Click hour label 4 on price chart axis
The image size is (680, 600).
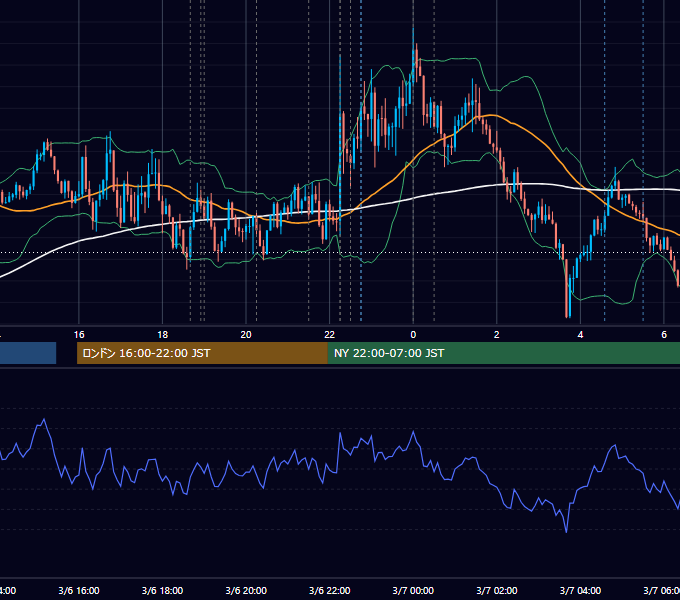[580, 335]
